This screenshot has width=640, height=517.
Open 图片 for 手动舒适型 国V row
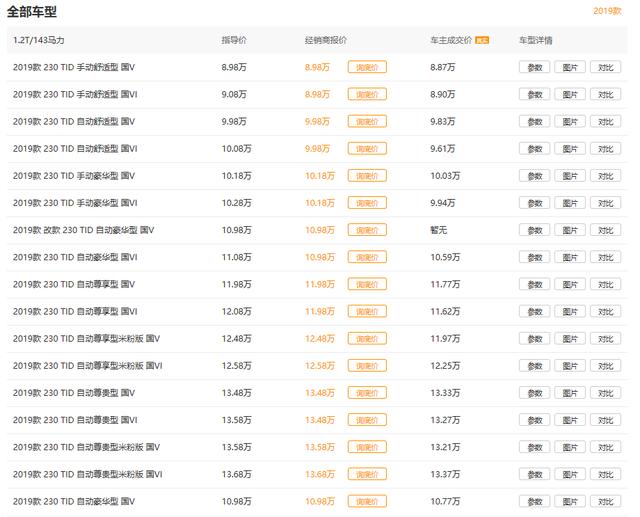coord(570,67)
